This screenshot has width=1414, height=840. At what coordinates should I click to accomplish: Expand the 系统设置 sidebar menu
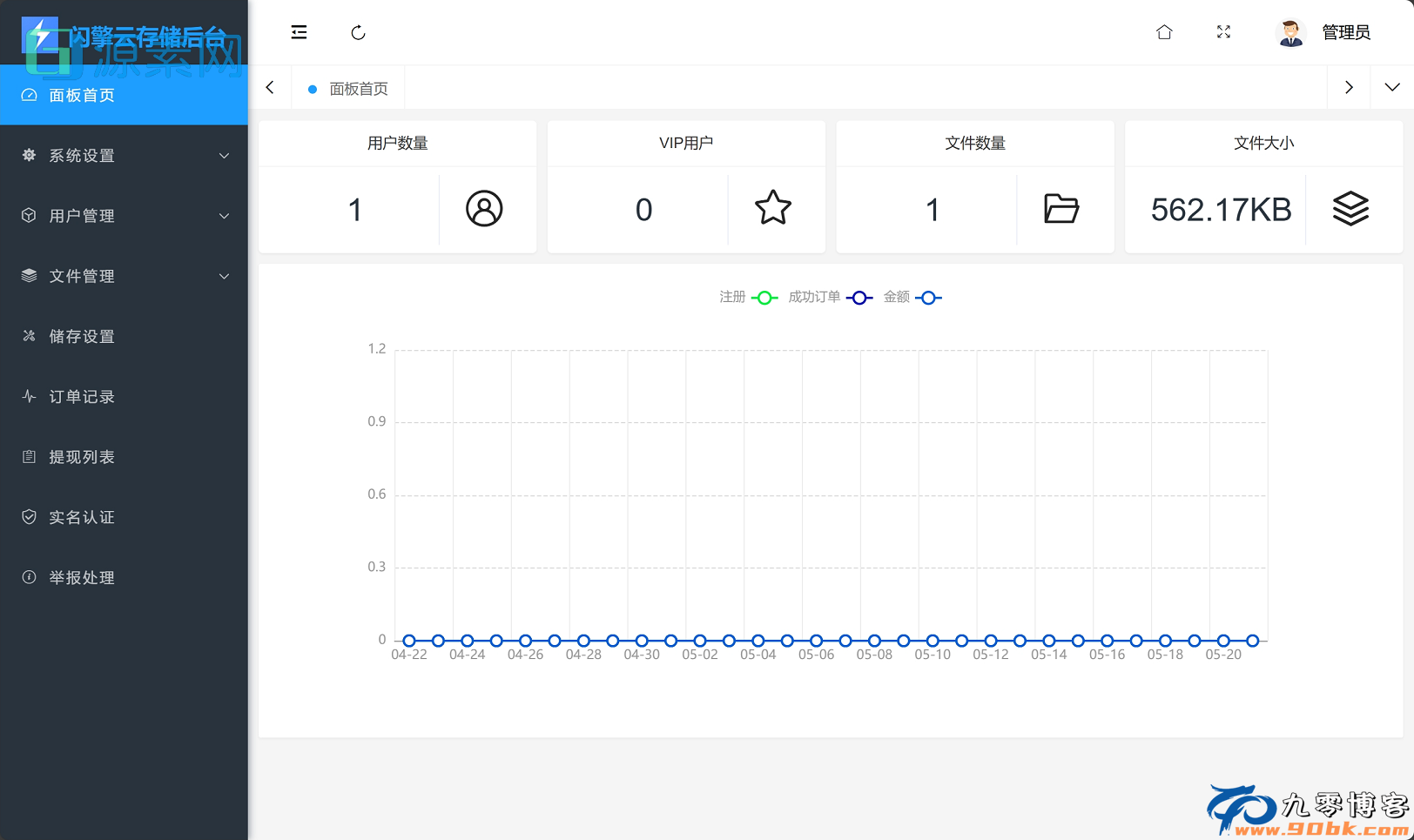point(124,156)
